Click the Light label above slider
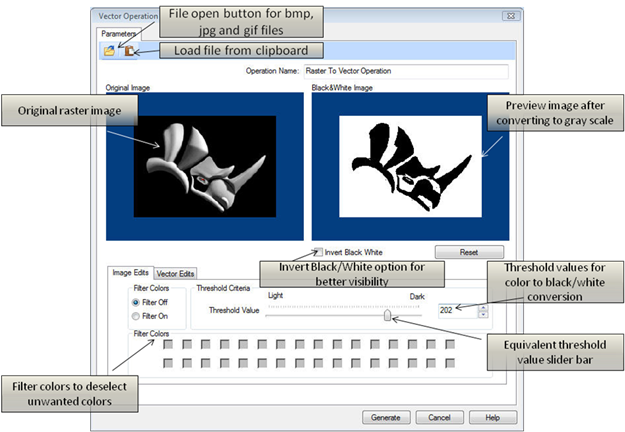This screenshot has width=625, height=432. click(275, 295)
